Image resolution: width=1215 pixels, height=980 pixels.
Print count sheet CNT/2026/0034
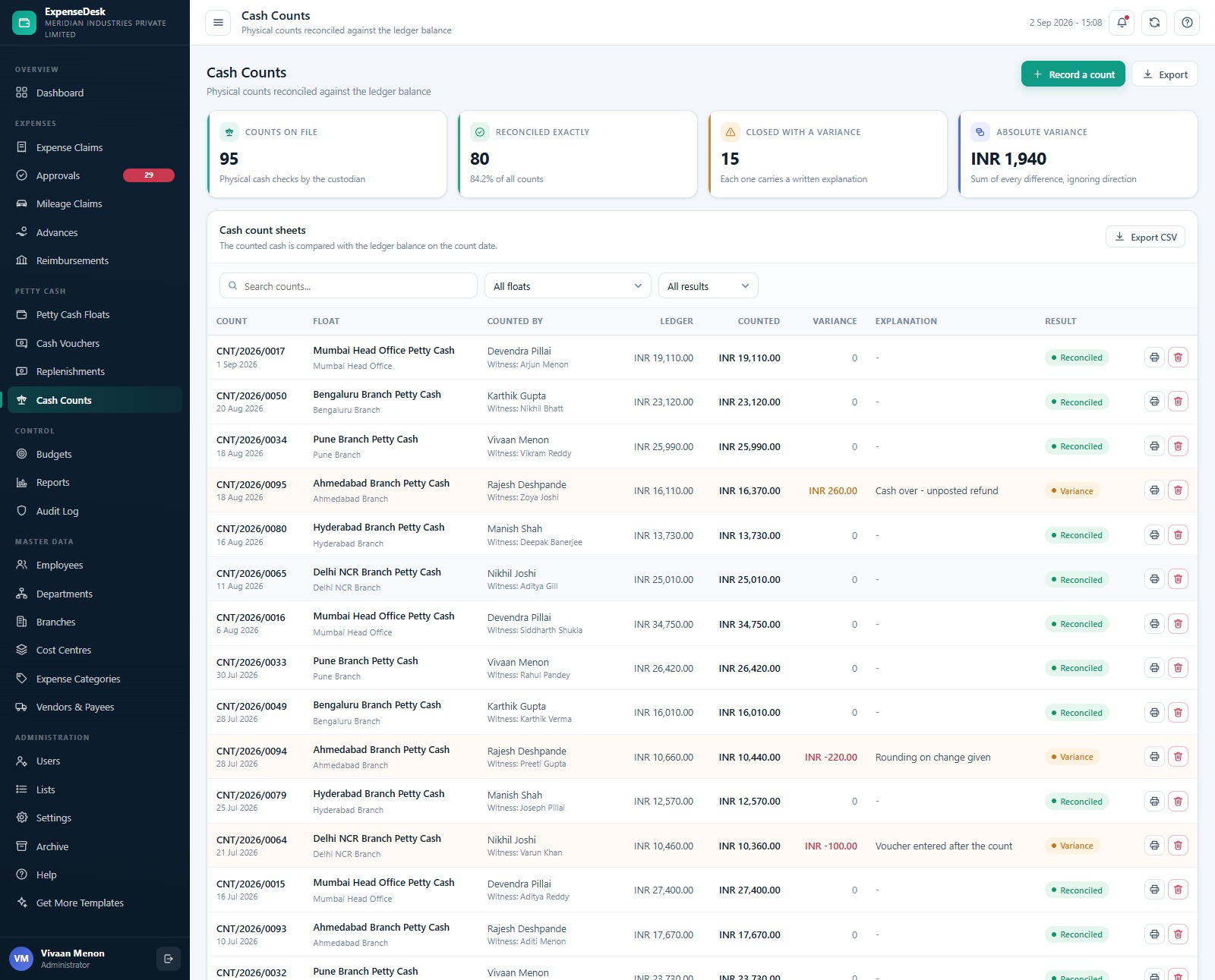[x=1154, y=446]
